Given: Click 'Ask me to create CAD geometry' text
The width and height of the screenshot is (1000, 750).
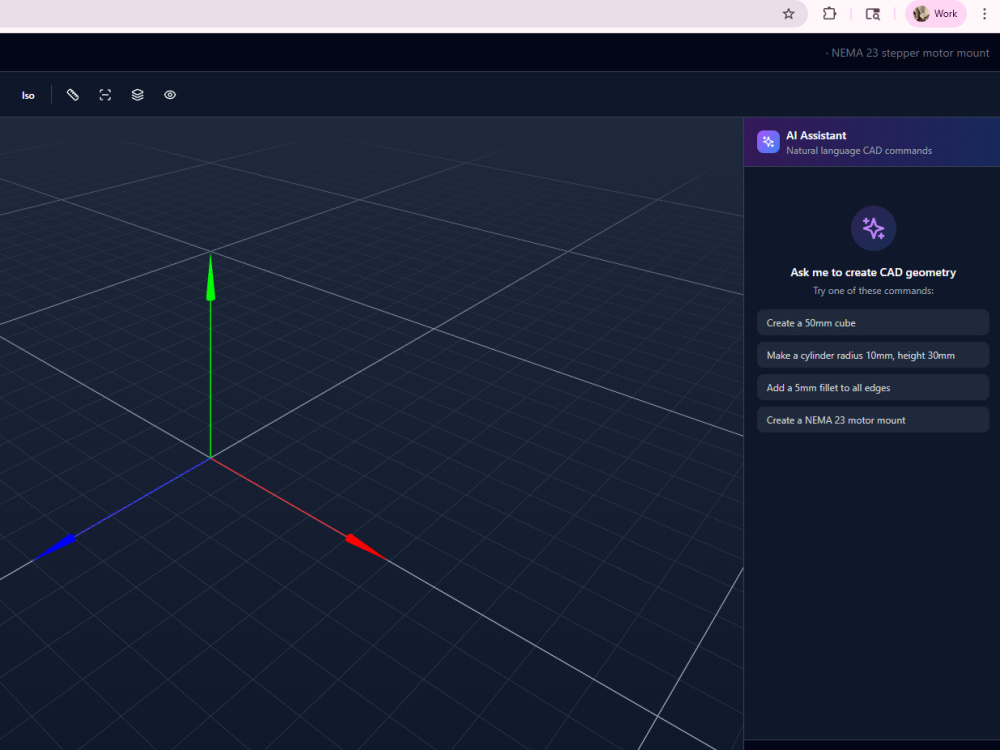Looking at the screenshot, I should point(873,272).
